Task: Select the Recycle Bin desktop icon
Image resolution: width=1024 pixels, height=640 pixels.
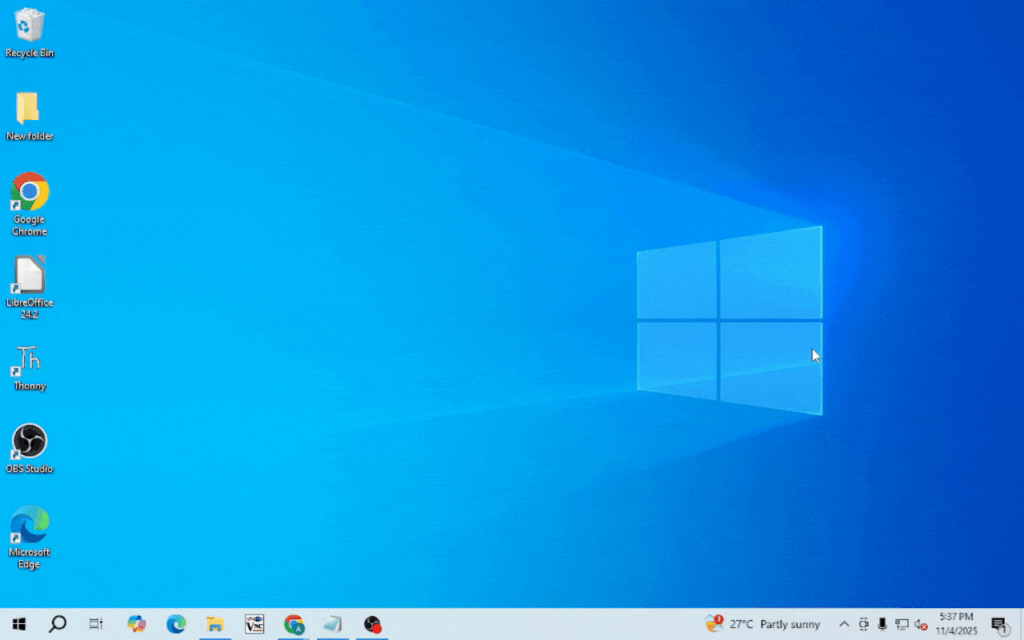Action: tap(29, 26)
